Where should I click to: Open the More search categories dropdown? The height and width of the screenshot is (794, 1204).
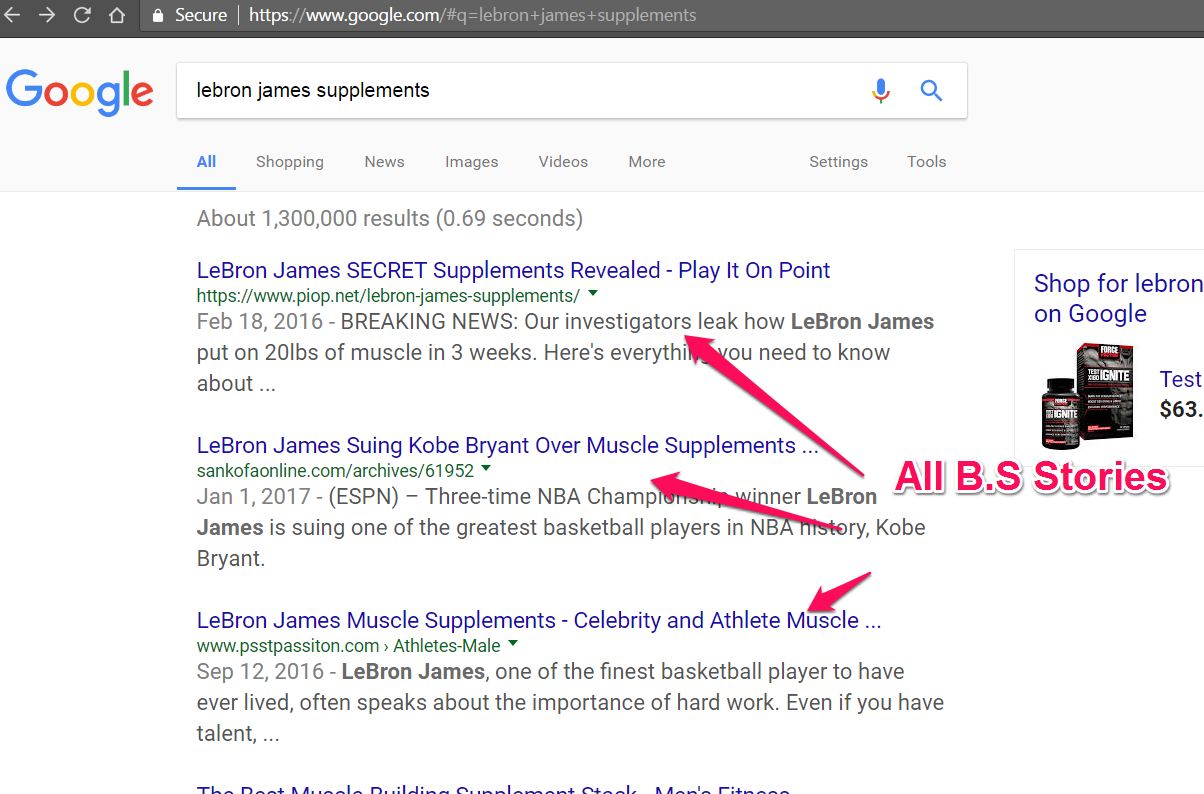(647, 161)
